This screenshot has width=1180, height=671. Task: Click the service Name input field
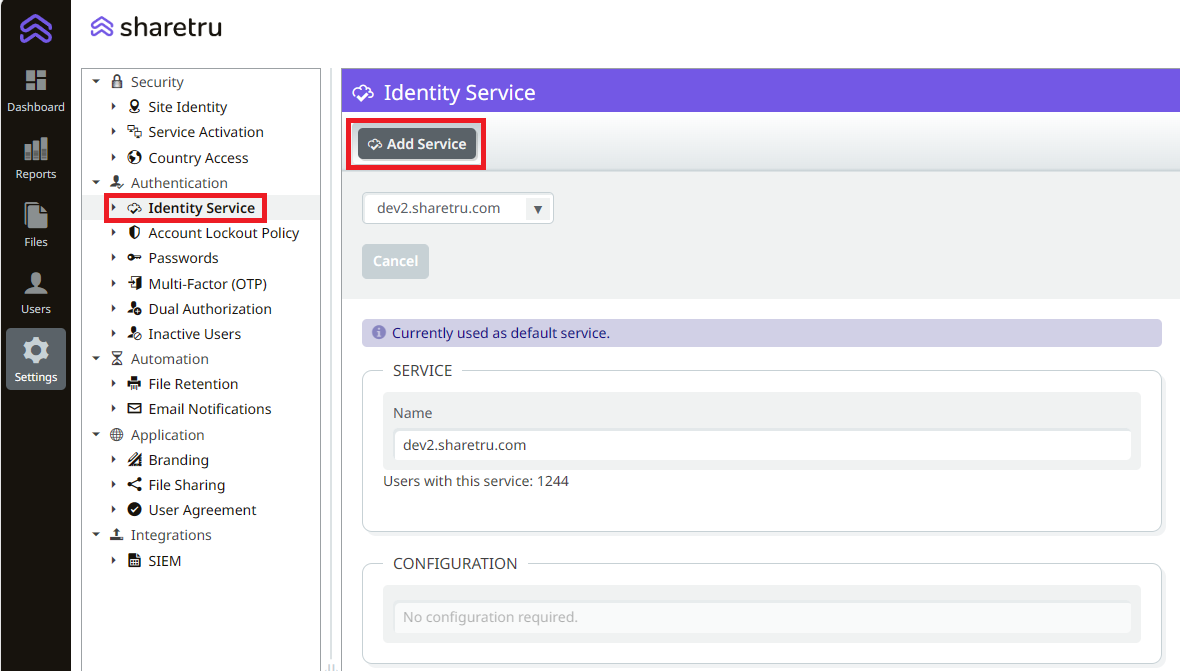(x=763, y=444)
